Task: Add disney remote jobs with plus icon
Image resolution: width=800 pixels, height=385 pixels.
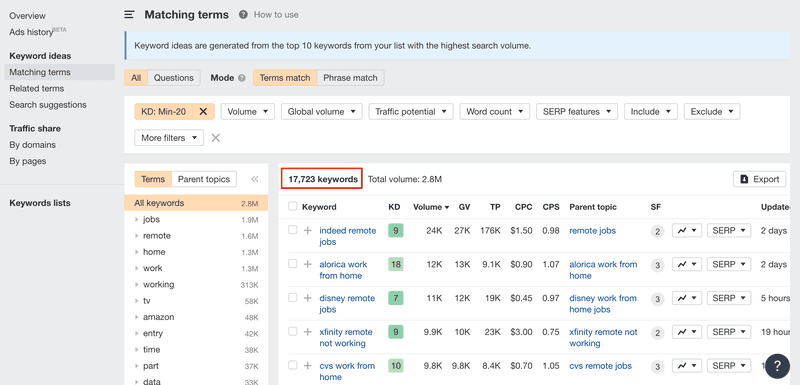Action: [x=307, y=298]
